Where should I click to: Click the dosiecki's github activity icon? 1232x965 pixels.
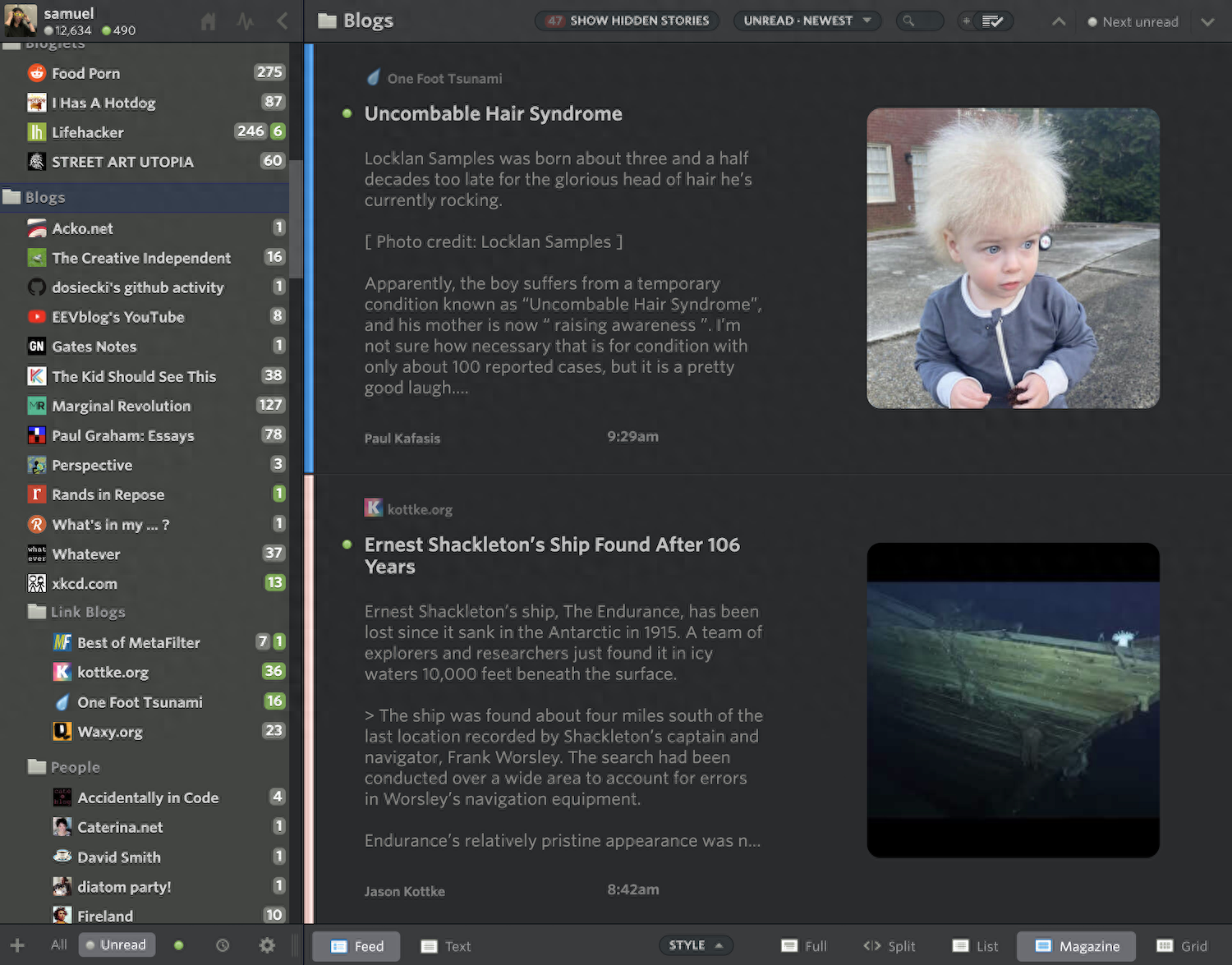click(37, 287)
